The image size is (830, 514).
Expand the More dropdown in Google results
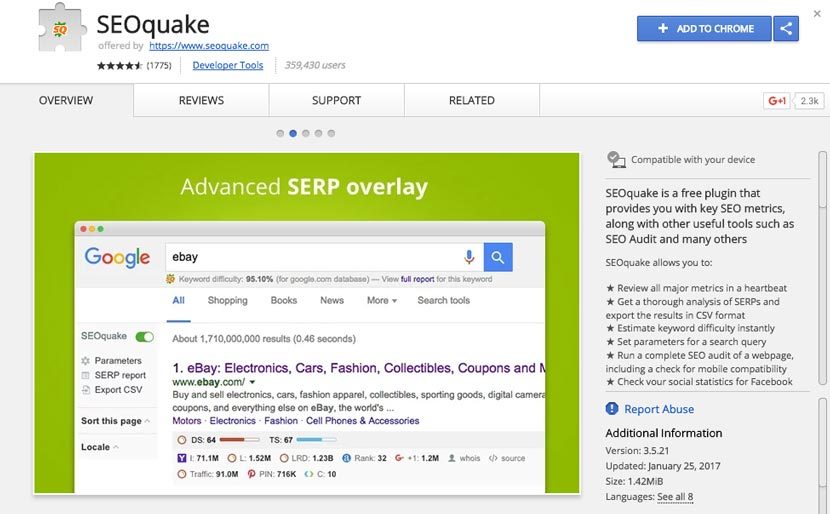pyautogui.click(x=382, y=301)
